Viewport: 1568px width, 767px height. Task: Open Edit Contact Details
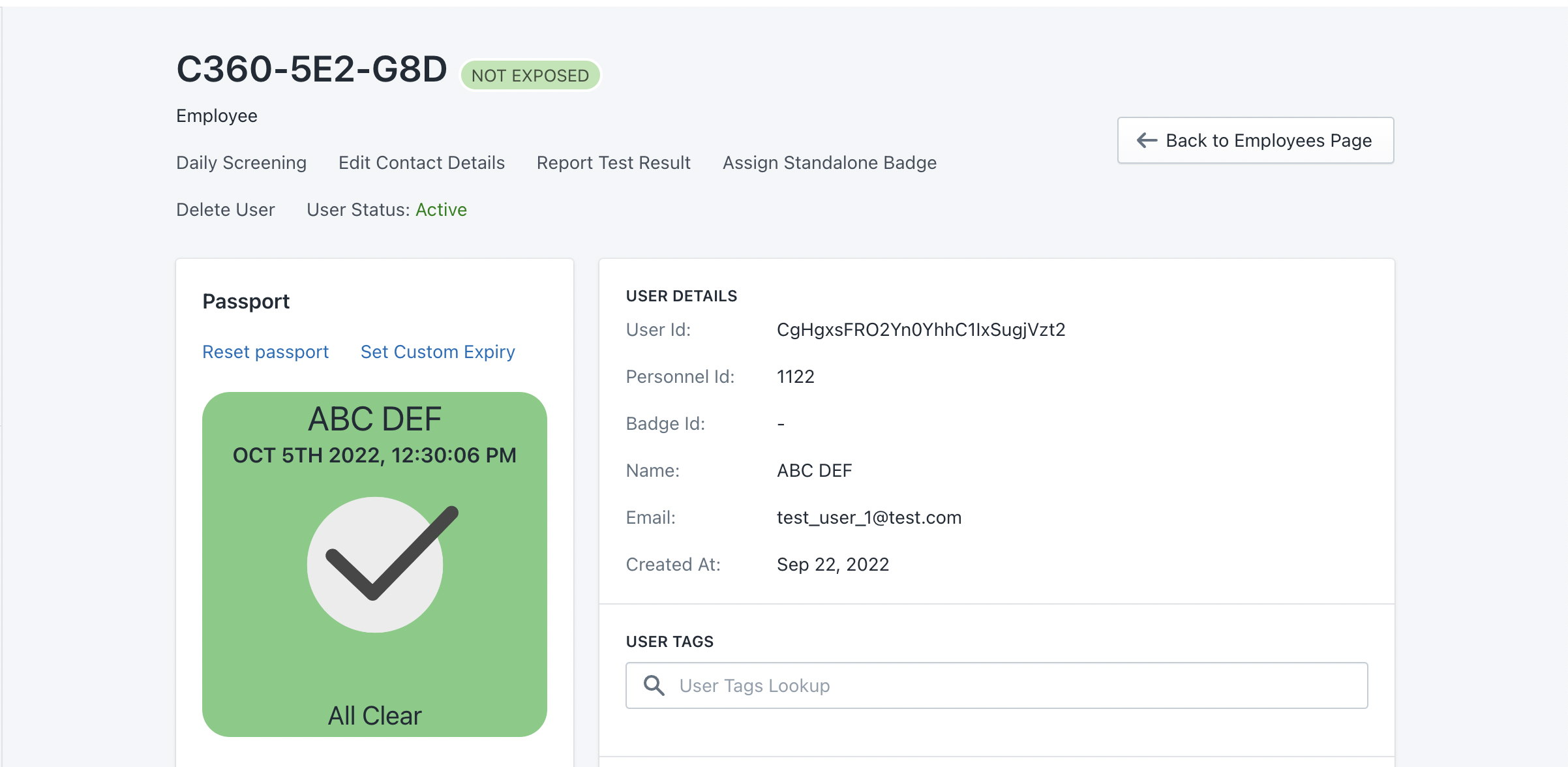point(421,162)
